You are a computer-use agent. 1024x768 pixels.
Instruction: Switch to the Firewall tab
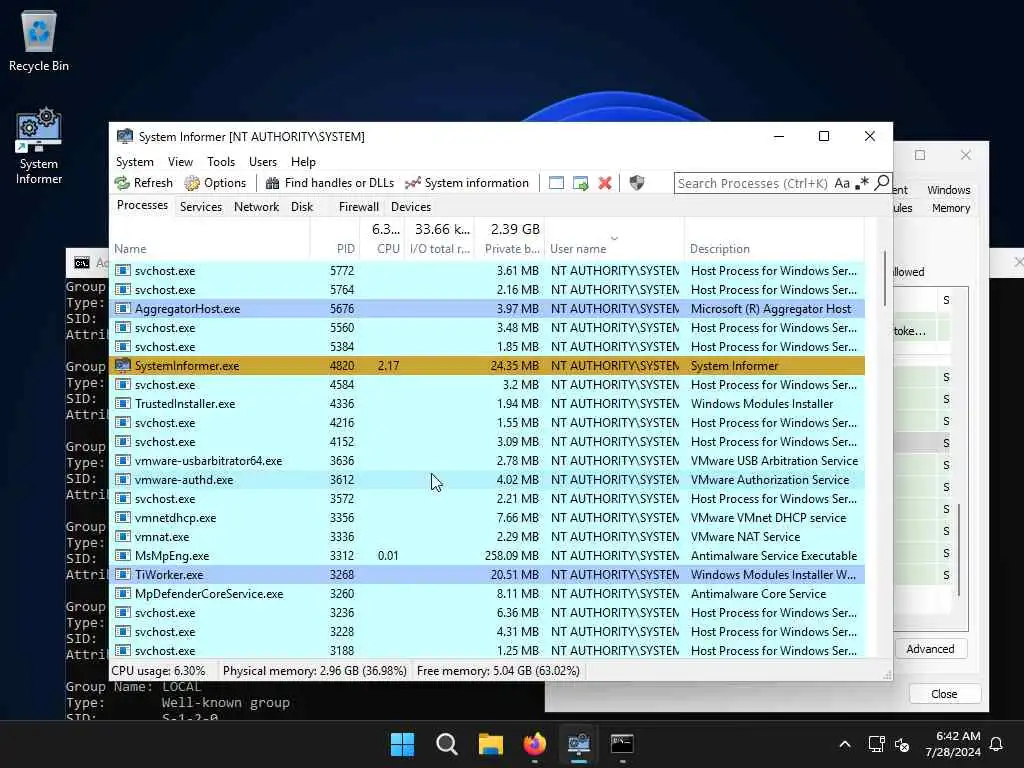tap(359, 206)
